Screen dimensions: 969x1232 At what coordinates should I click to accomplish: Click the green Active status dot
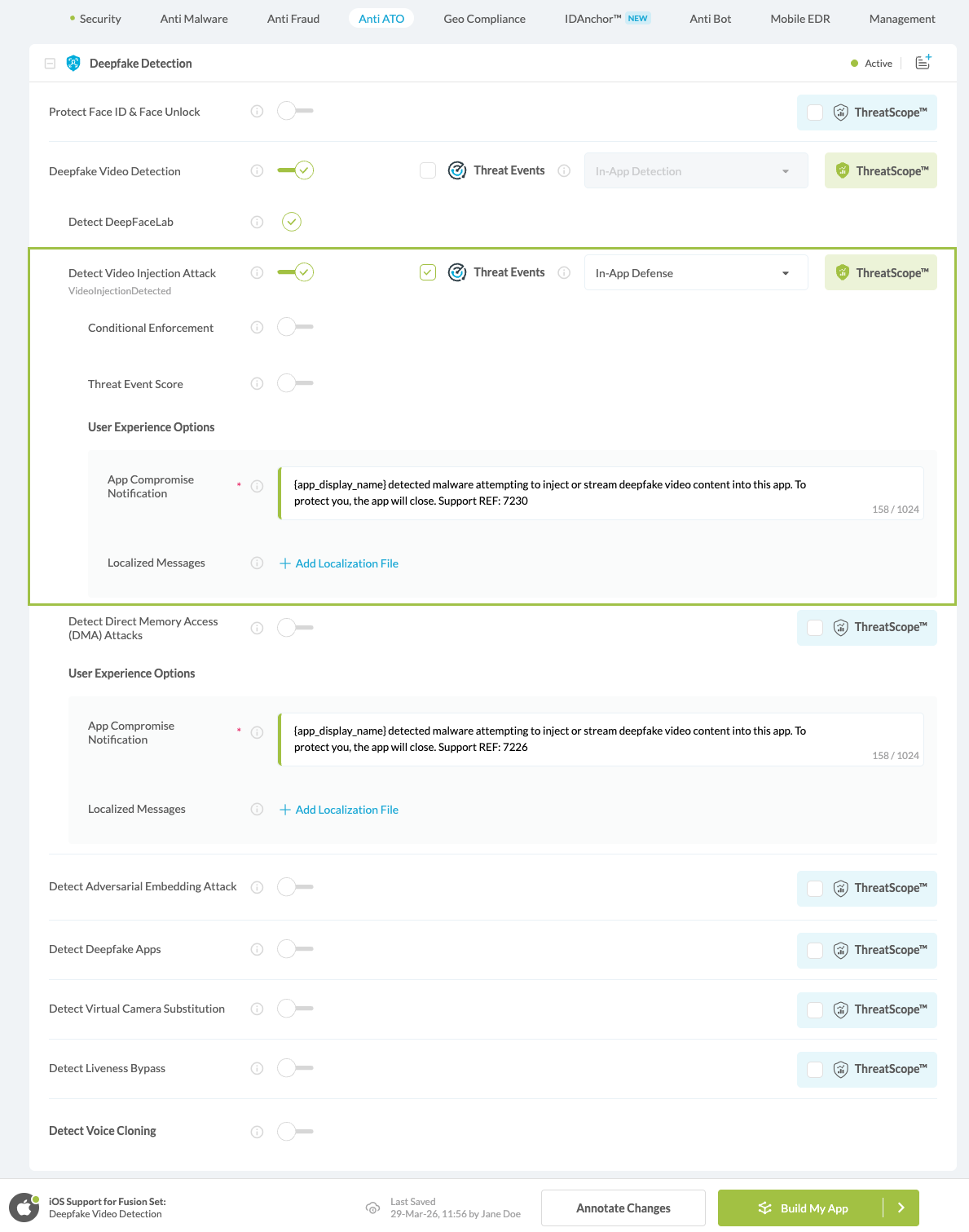pos(855,63)
